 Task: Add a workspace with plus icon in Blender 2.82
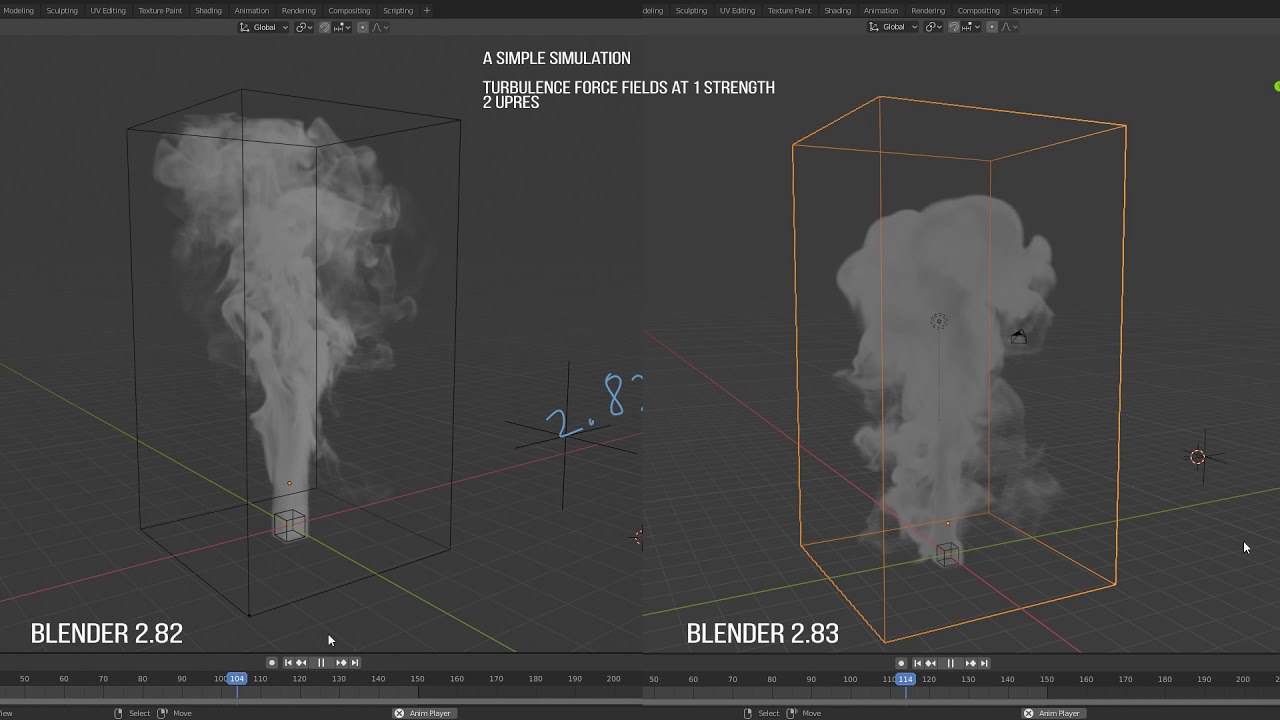click(427, 10)
